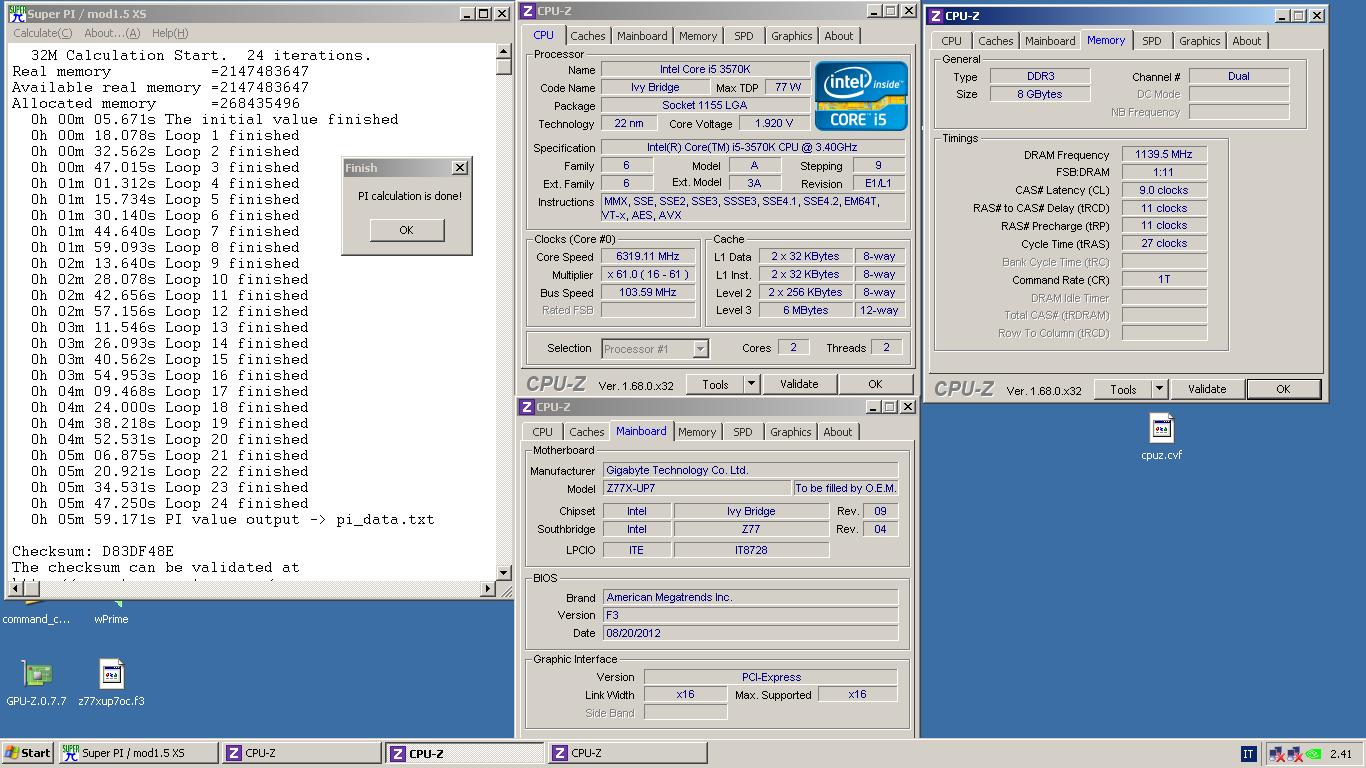Click the CPU-Z icon in Mainboard window title bar
Screen dimensions: 1366x768
527,407
